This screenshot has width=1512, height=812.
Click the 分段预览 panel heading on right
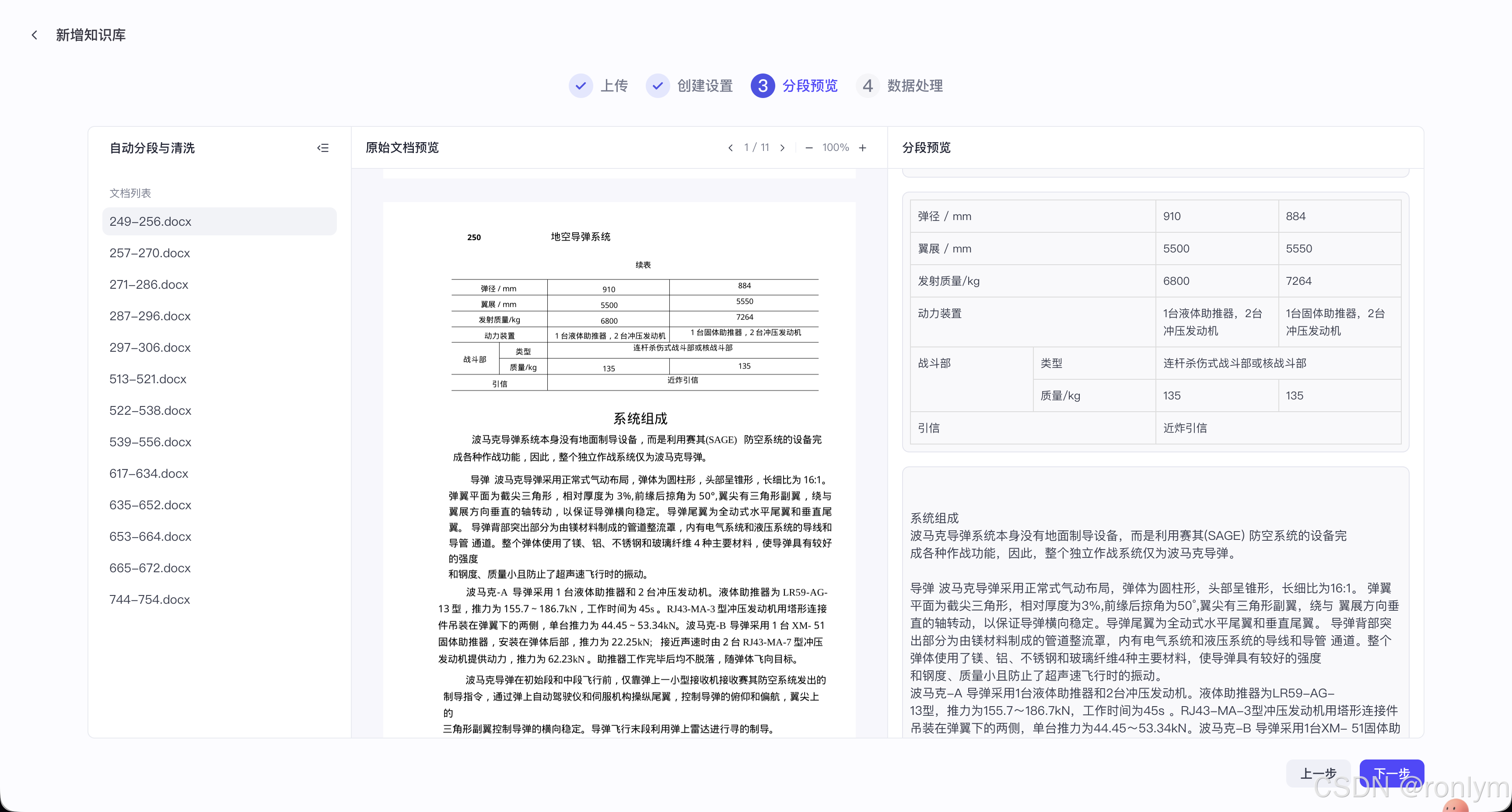pyautogui.click(x=926, y=147)
